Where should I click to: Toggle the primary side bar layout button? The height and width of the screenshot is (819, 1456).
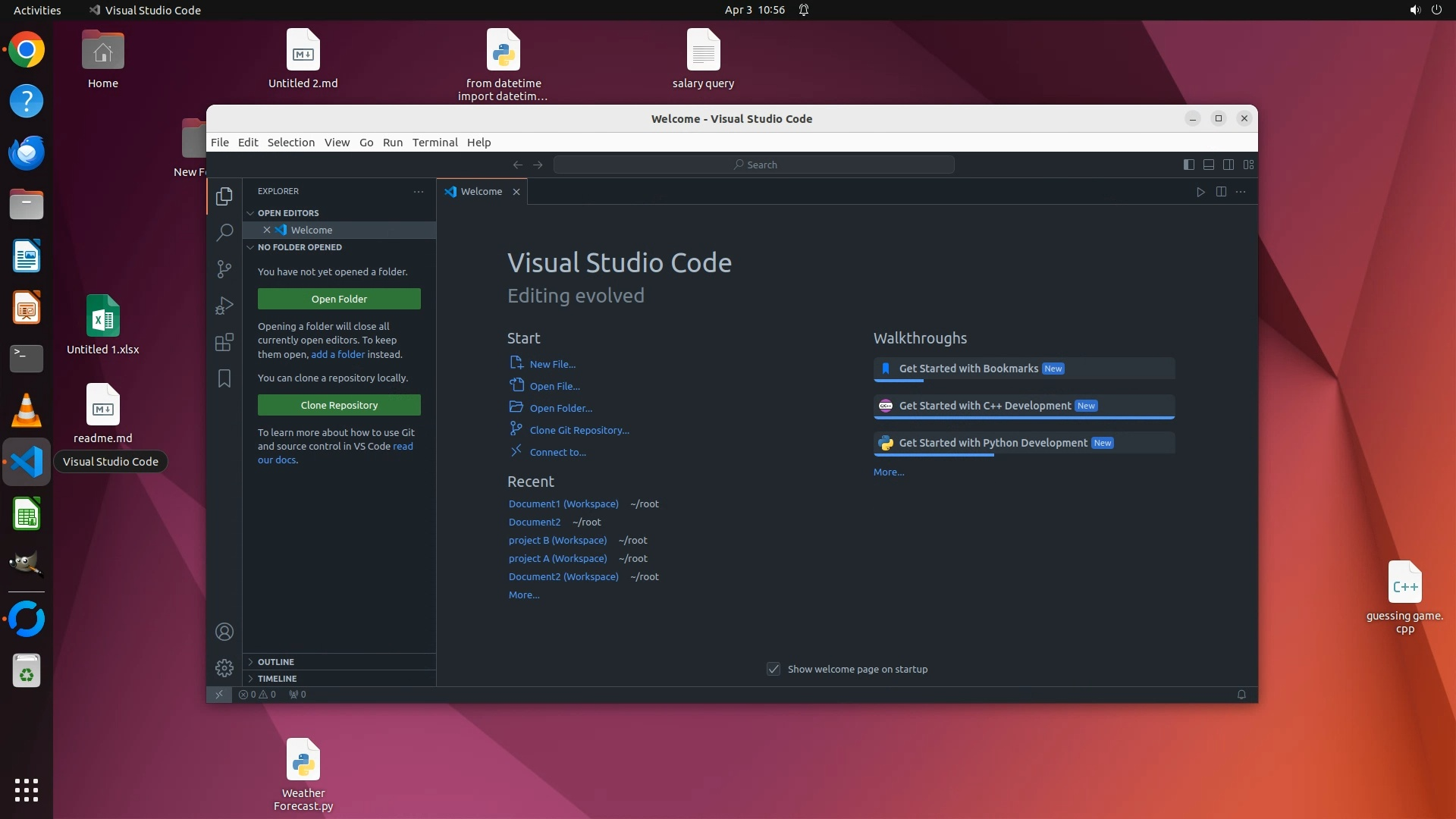click(x=1189, y=165)
